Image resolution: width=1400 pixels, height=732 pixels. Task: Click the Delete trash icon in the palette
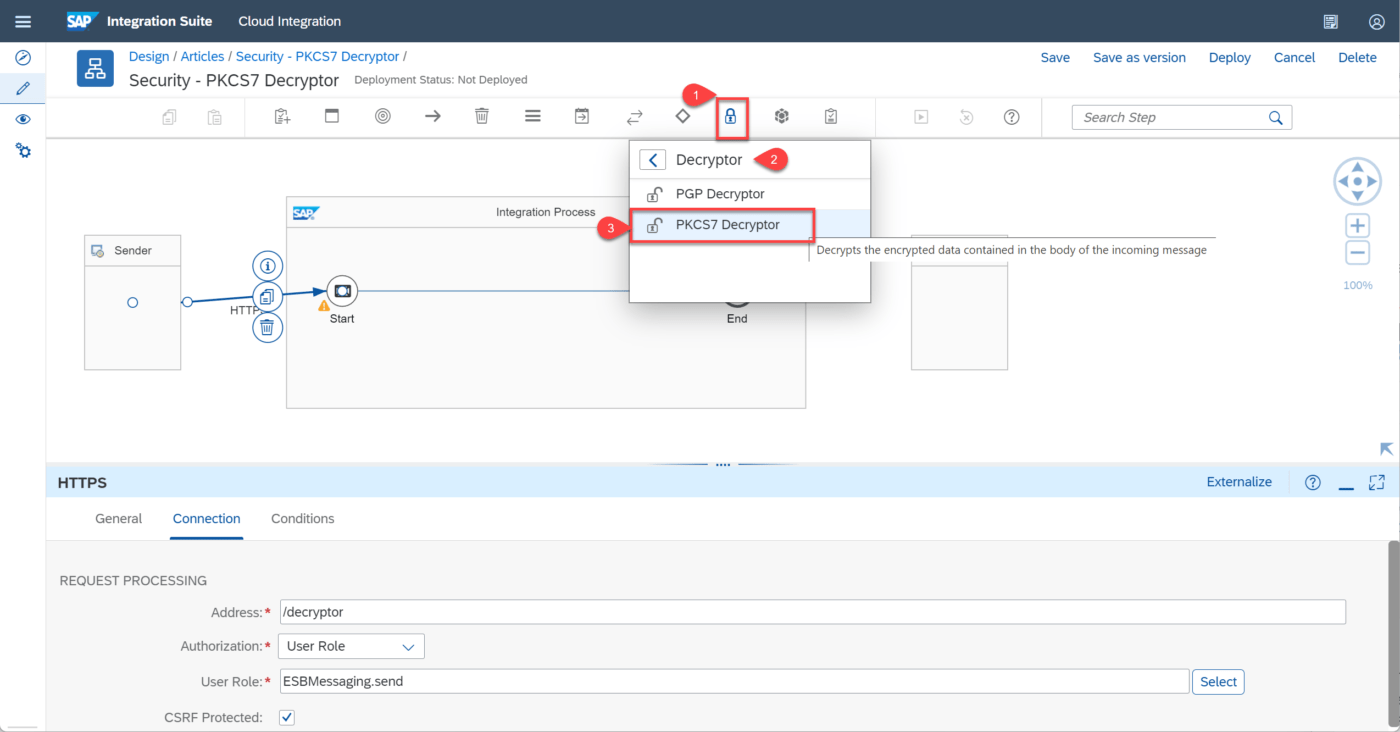(x=482, y=117)
